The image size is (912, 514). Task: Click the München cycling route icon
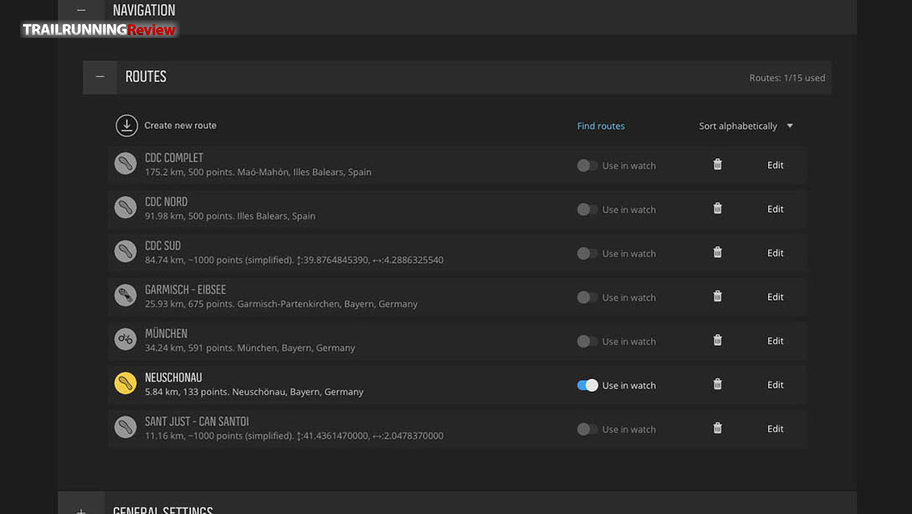[x=125, y=340]
